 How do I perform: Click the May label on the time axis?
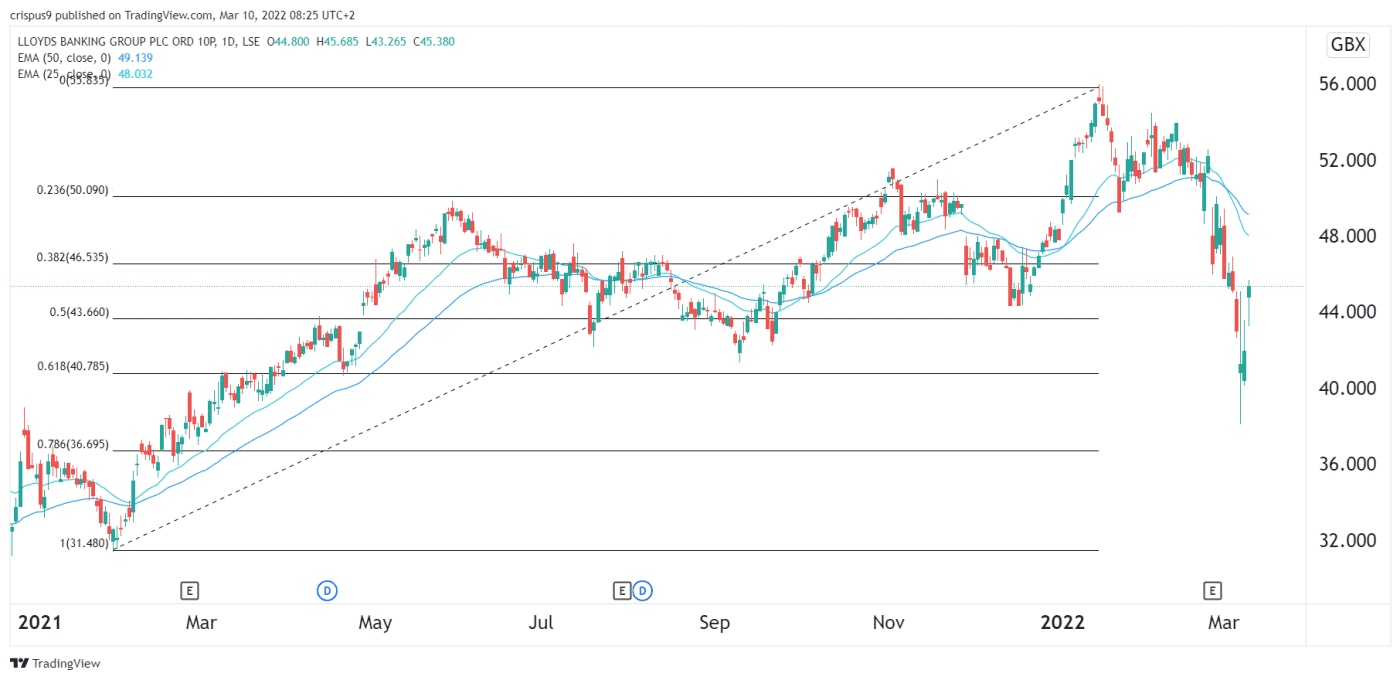pos(375,622)
